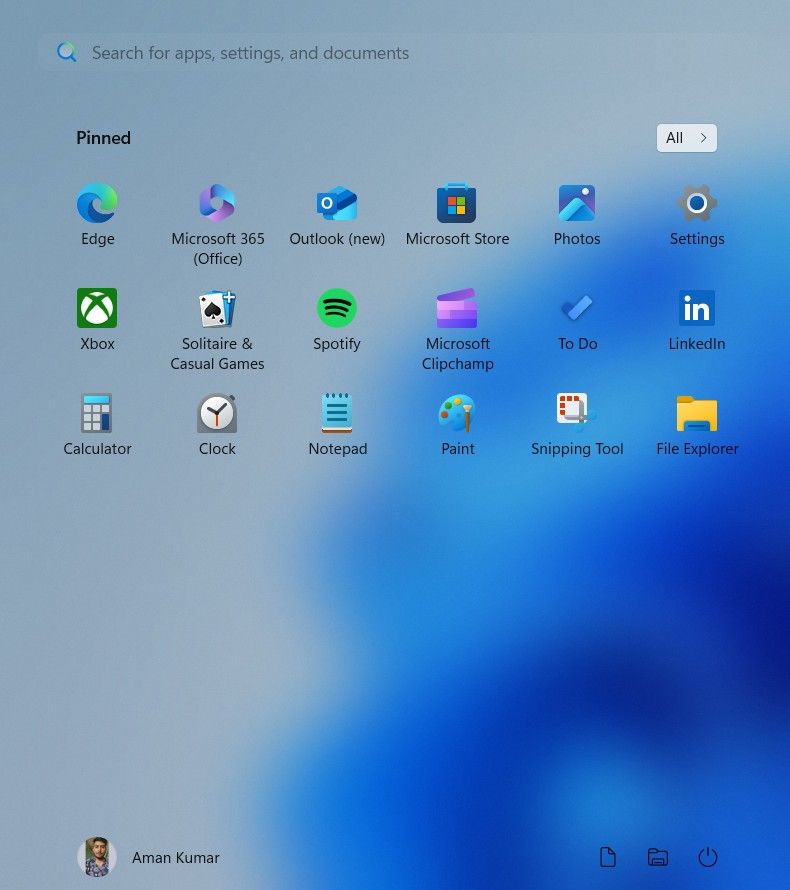790x890 pixels.
Task: Click the search magnifier icon
Action: coord(67,52)
